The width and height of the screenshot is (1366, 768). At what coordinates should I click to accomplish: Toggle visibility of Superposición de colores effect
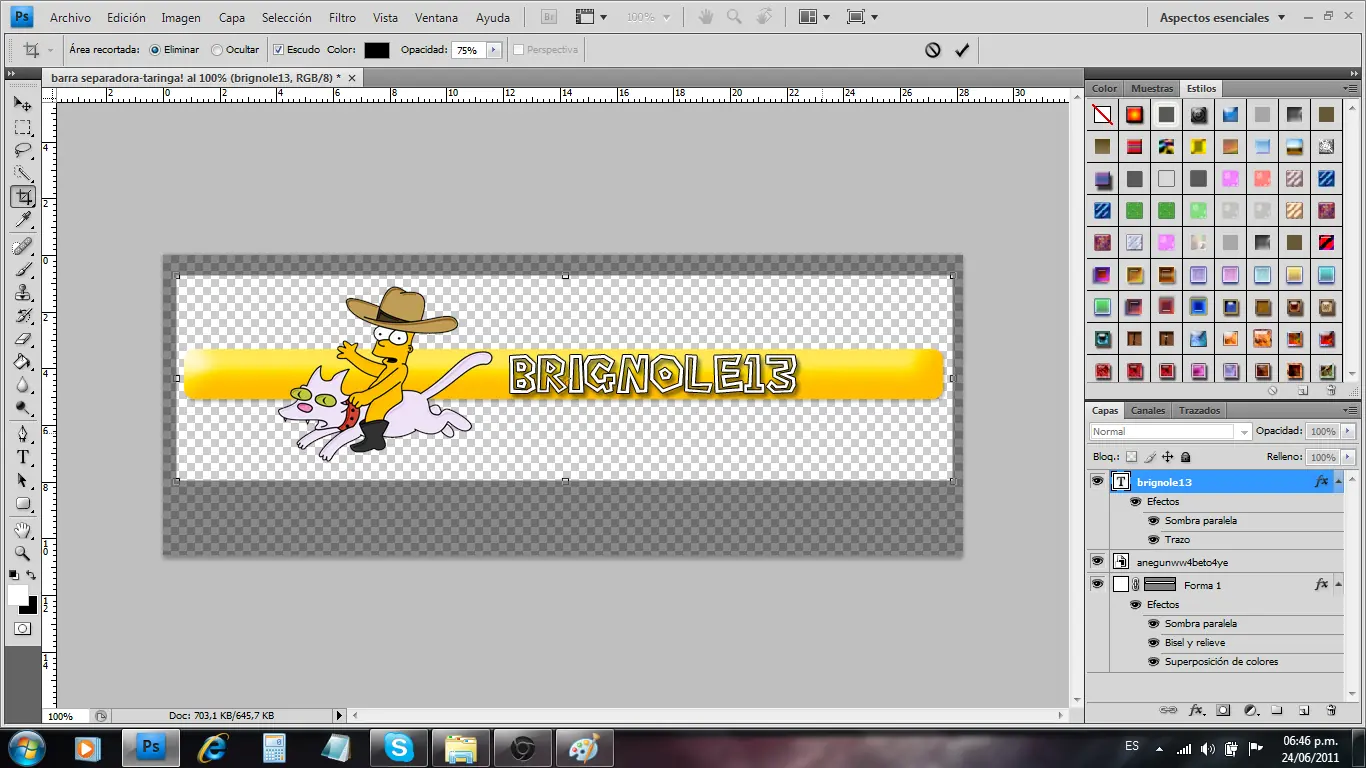1153,662
